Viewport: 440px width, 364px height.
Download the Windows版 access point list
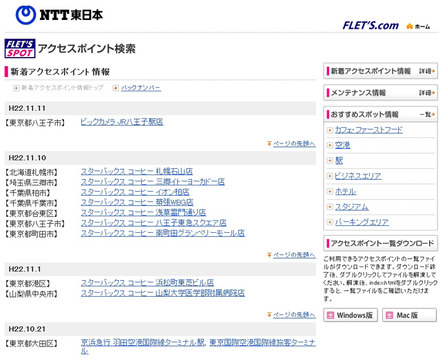(x=350, y=315)
